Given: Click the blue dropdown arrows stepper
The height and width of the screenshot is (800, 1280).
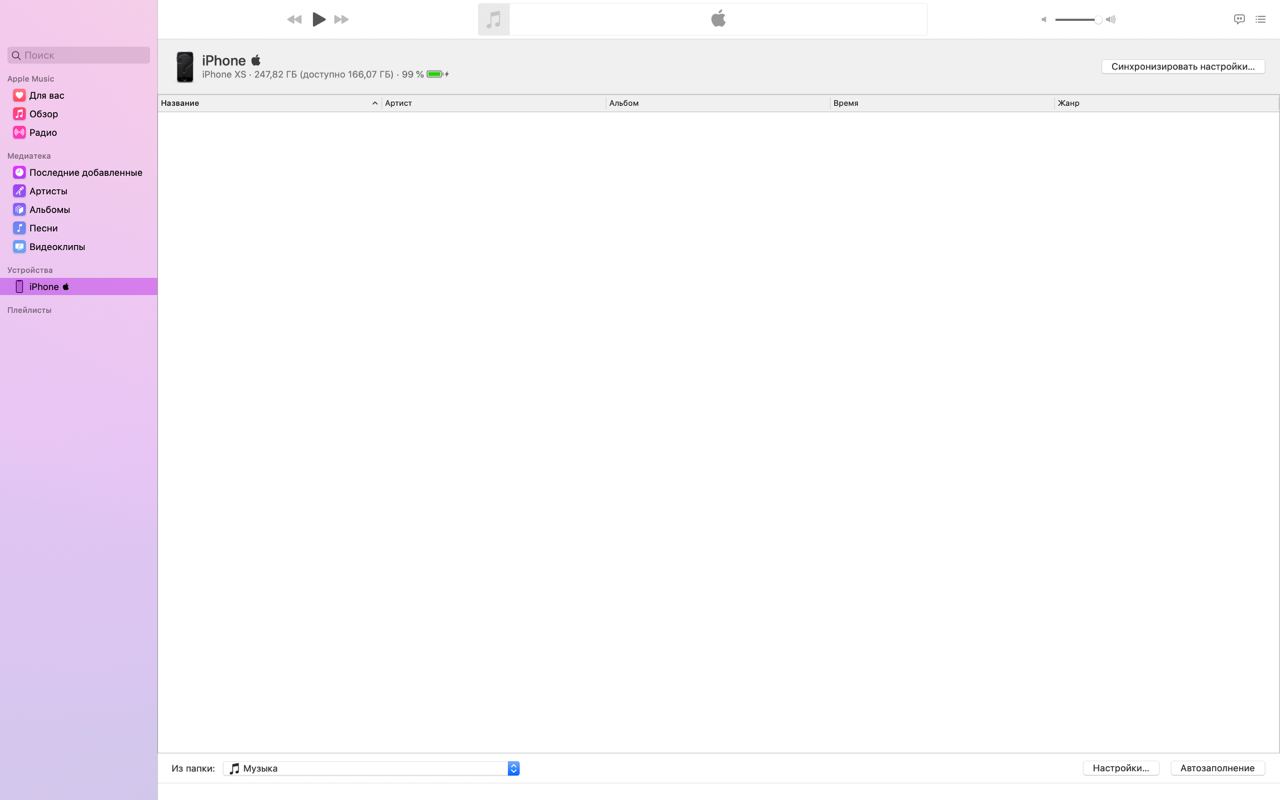Looking at the screenshot, I should tap(514, 768).
